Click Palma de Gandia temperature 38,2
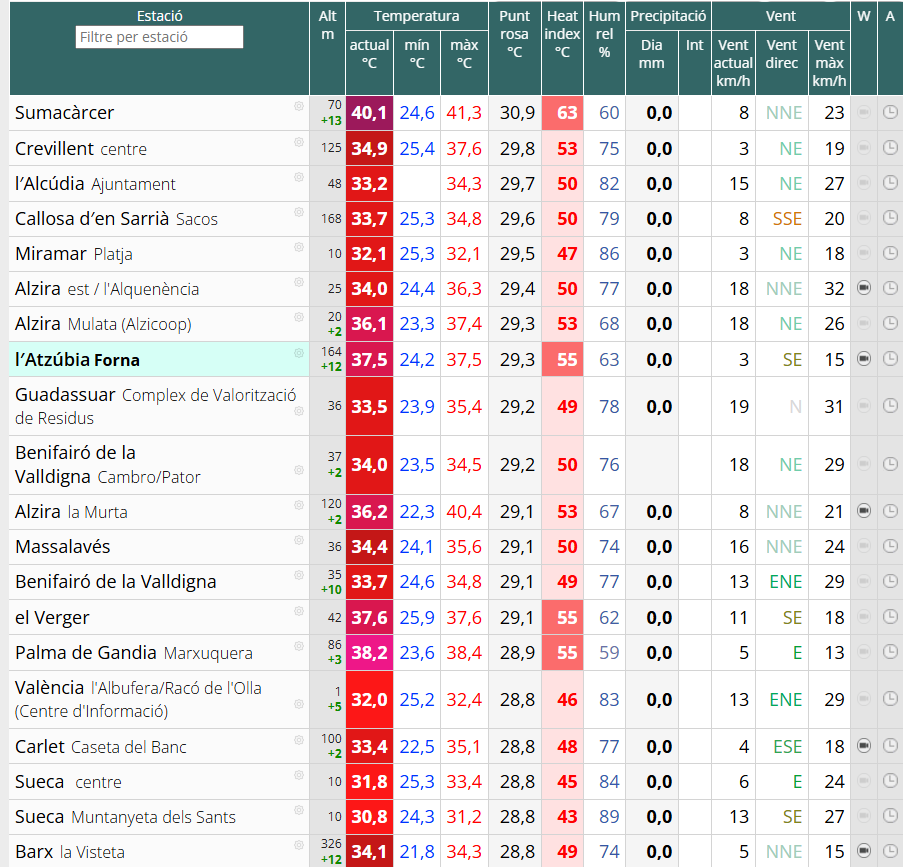903x867 pixels. (x=369, y=653)
